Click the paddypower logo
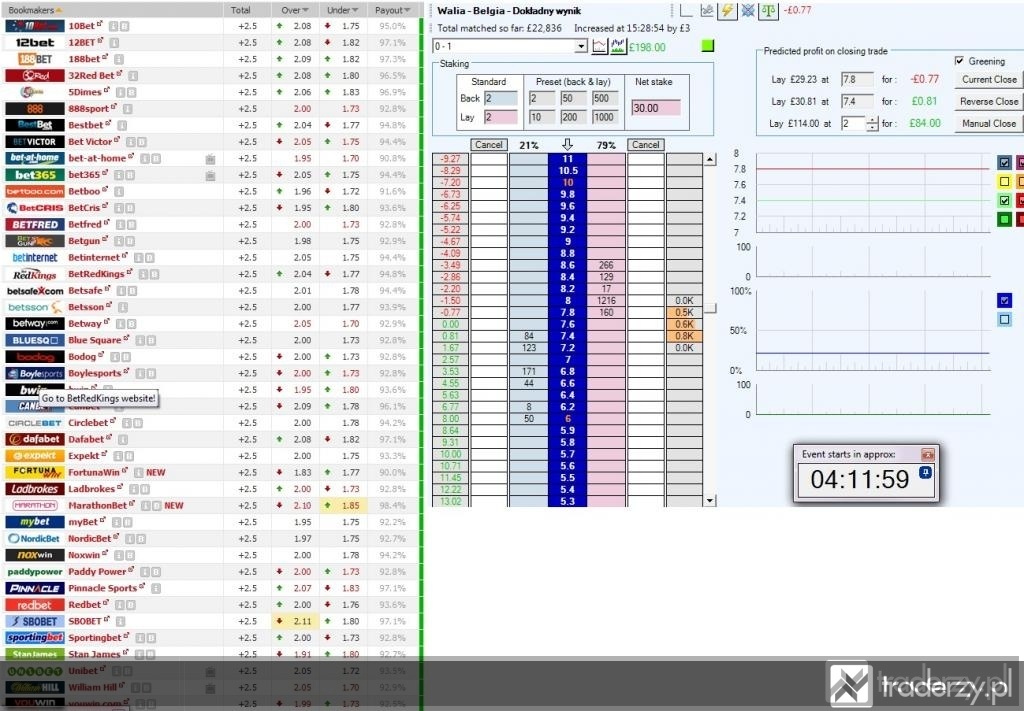 (35, 572)
